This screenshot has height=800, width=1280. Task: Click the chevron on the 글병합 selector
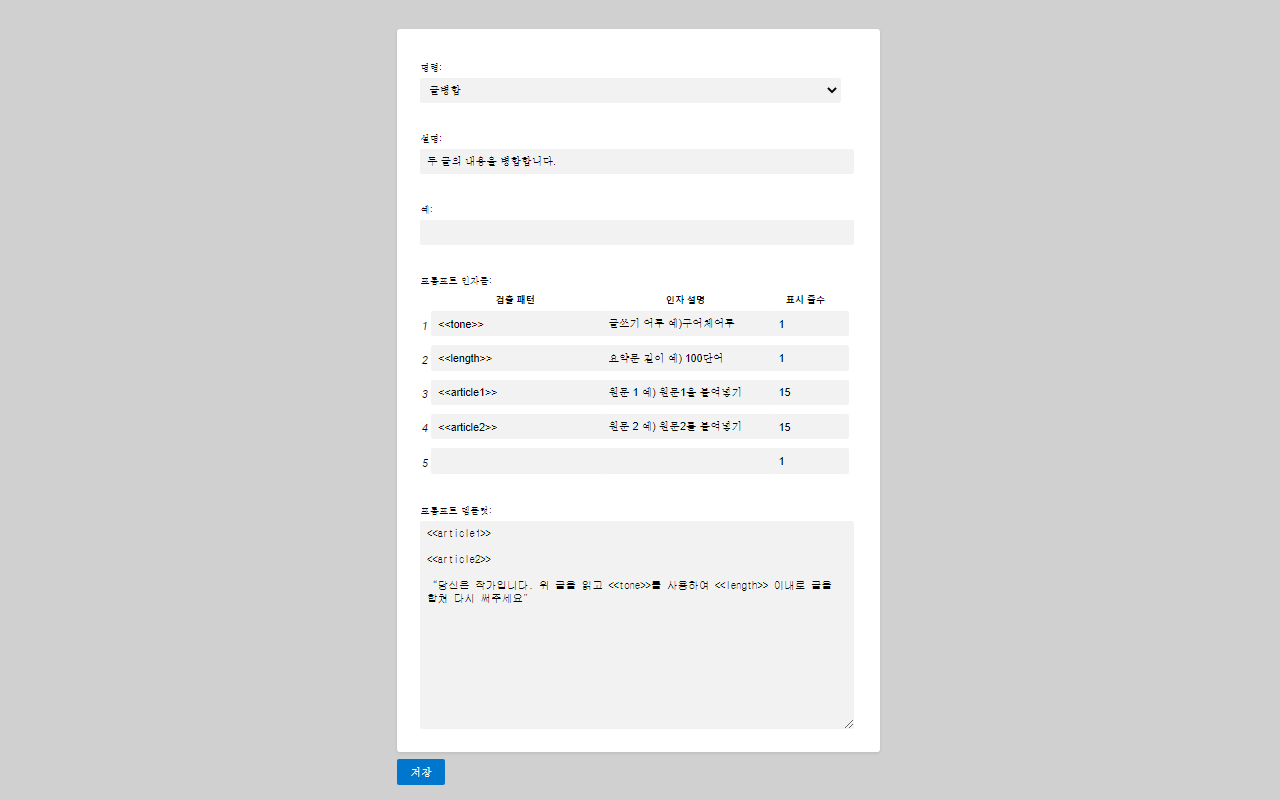point(831,90)
